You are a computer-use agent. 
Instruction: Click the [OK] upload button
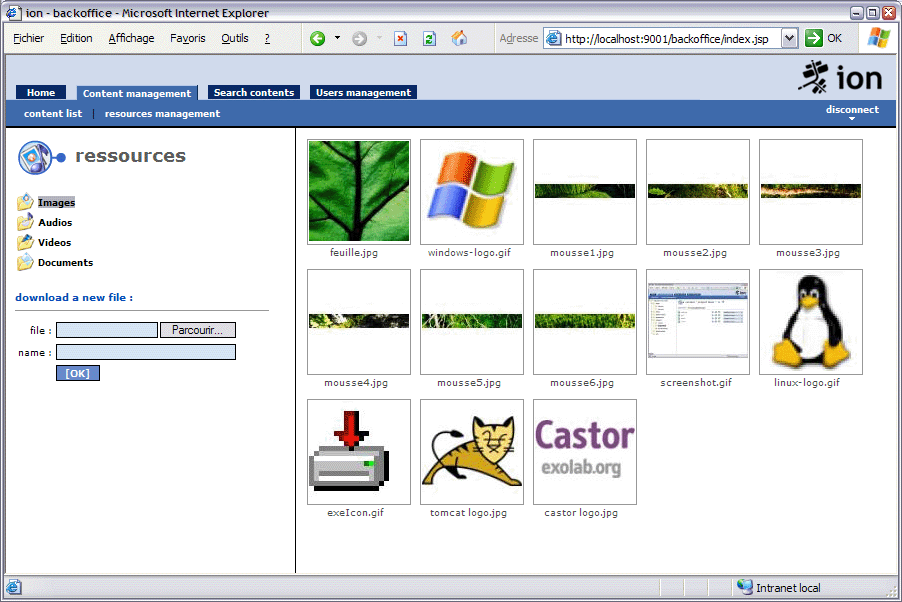pyautogui.click(x=78, y=373)
